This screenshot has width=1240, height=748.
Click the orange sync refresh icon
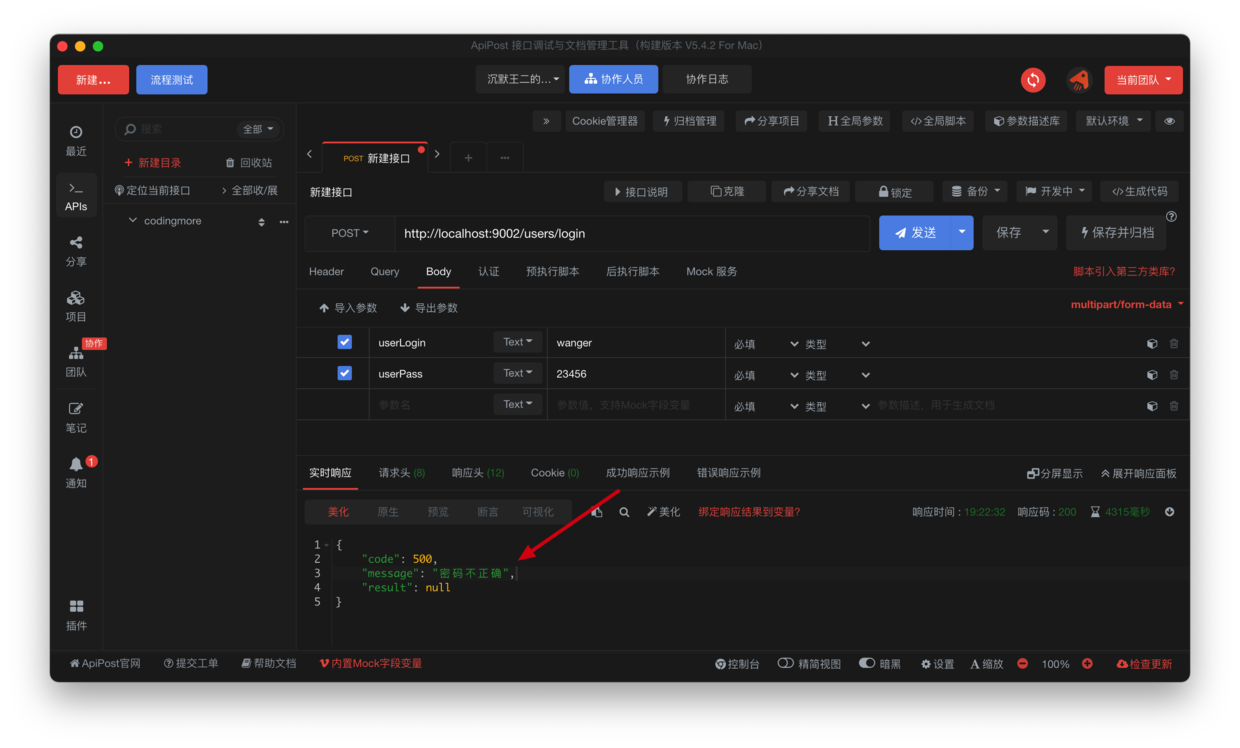pyautogui.click(x=1033, y=80)
